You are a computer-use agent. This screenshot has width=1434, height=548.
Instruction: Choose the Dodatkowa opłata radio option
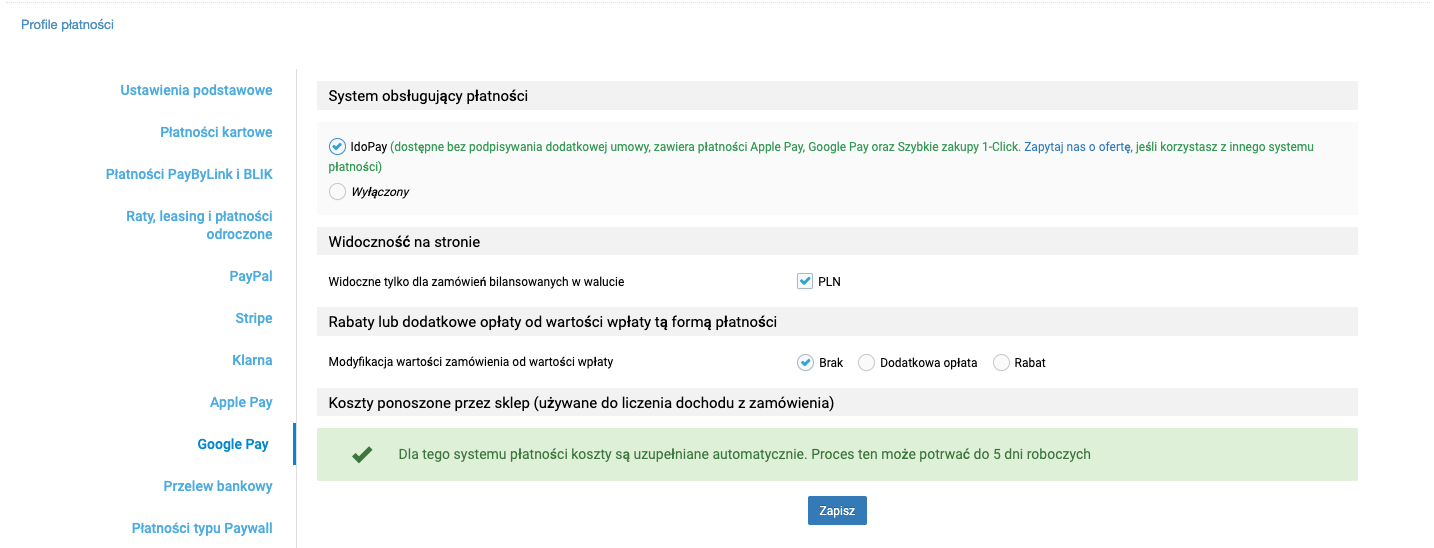(866, 363)
